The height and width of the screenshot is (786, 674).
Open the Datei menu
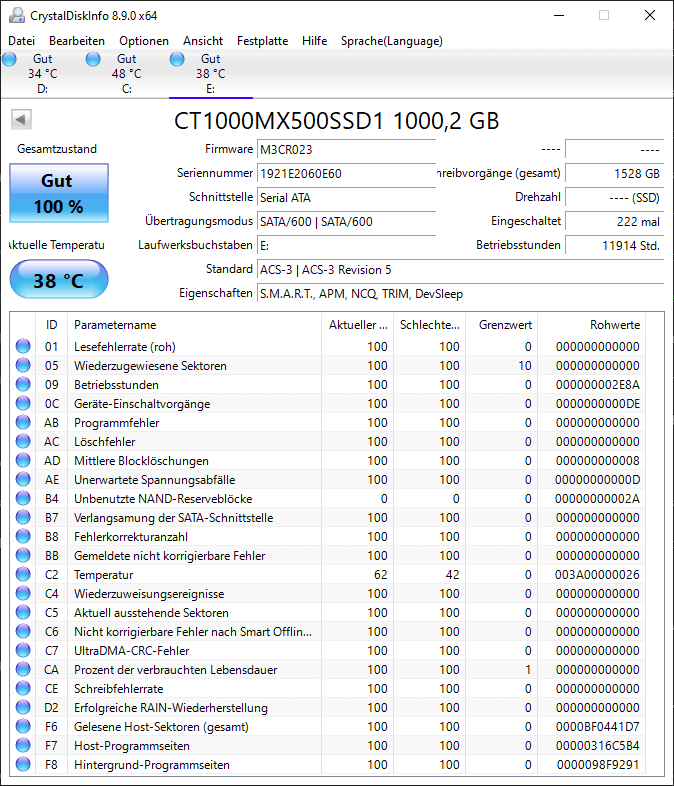[22, 41]
